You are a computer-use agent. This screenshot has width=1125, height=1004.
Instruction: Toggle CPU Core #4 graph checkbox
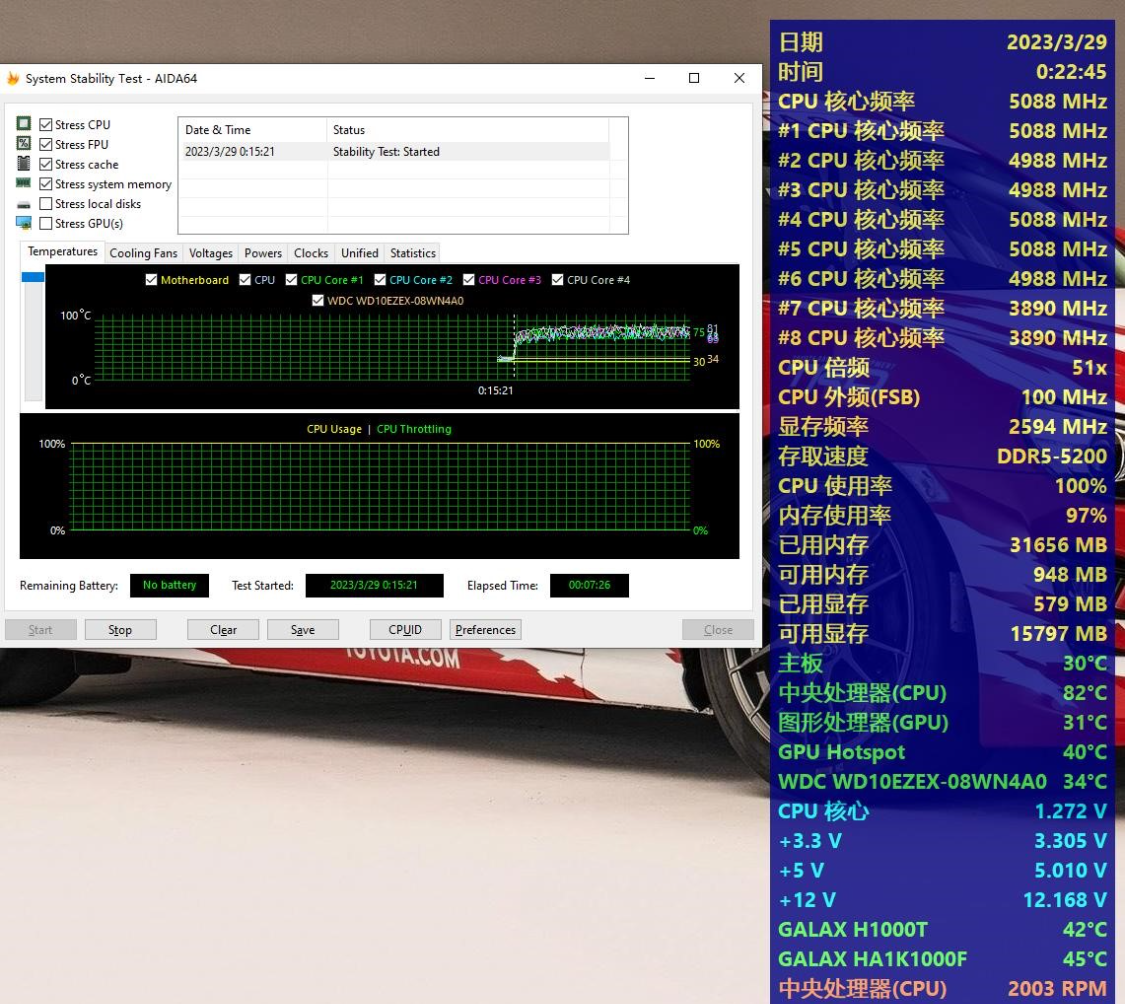(x=557, y=280)
